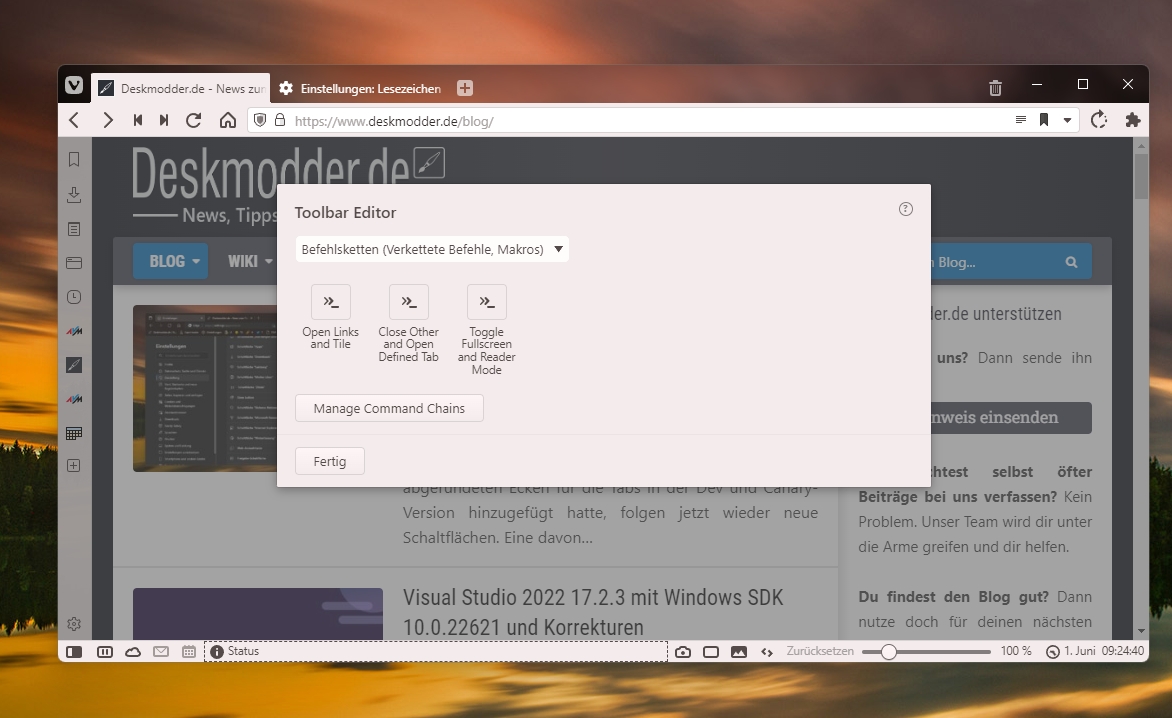Bookmark this page in address bar

1044,120
